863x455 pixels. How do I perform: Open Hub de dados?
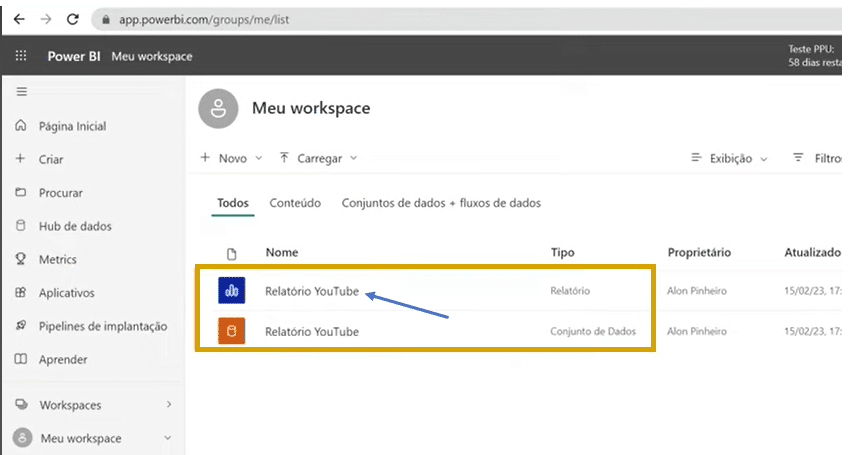coord(75,226)
